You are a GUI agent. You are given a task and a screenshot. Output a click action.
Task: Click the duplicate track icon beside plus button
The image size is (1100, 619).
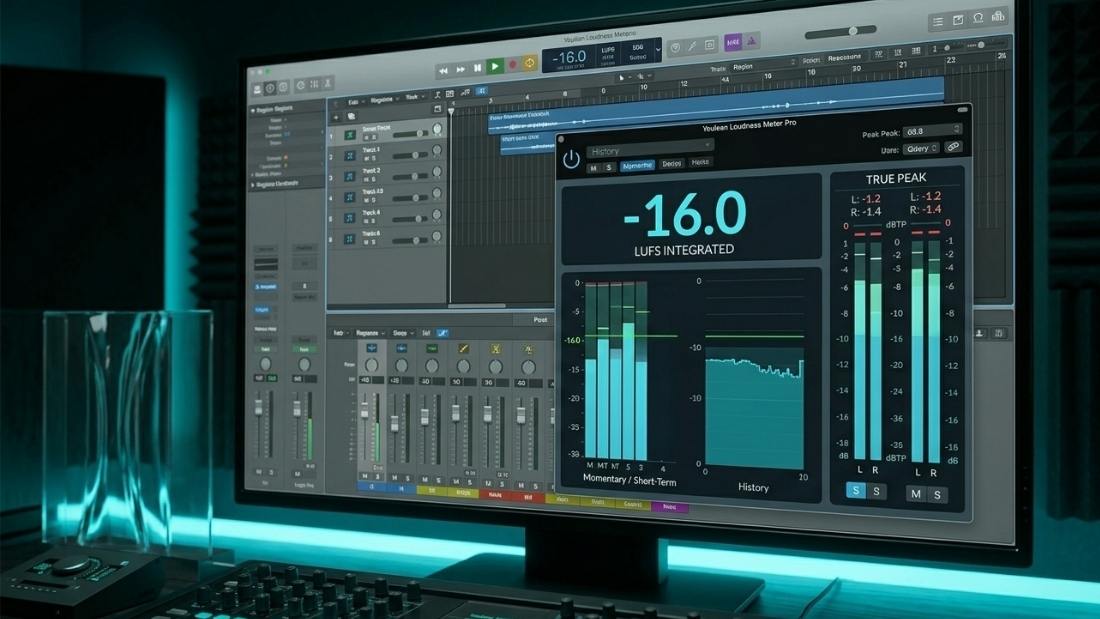351,117
